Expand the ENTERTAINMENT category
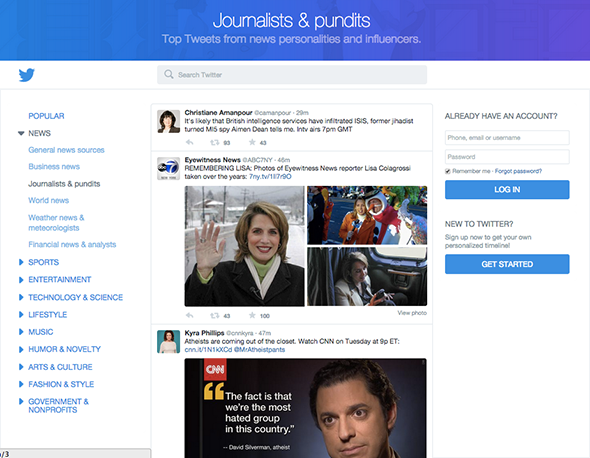The image size is (590, 458). pyautogui.click(x=21, y=280)
